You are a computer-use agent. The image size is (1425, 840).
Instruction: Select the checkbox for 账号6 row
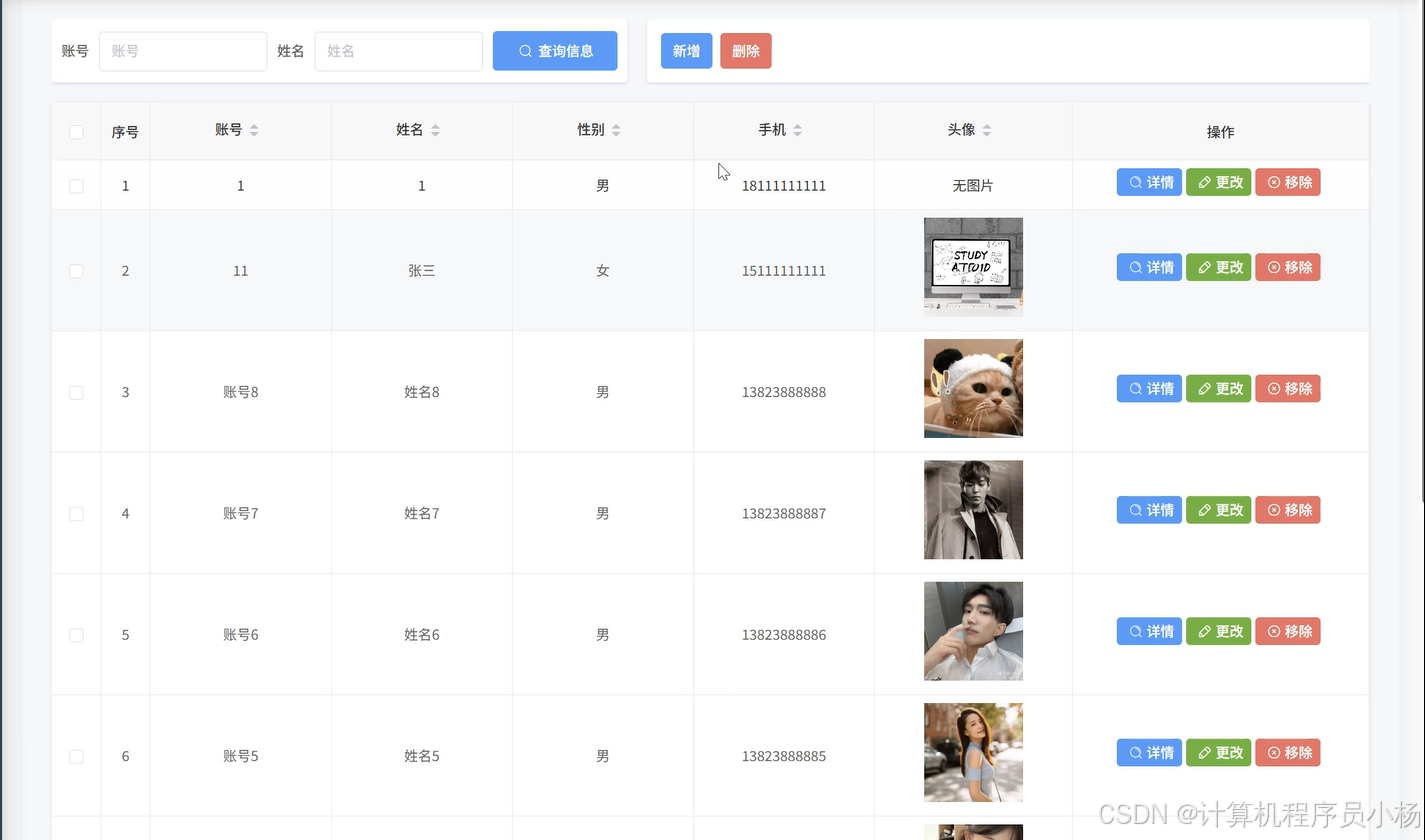76,635
